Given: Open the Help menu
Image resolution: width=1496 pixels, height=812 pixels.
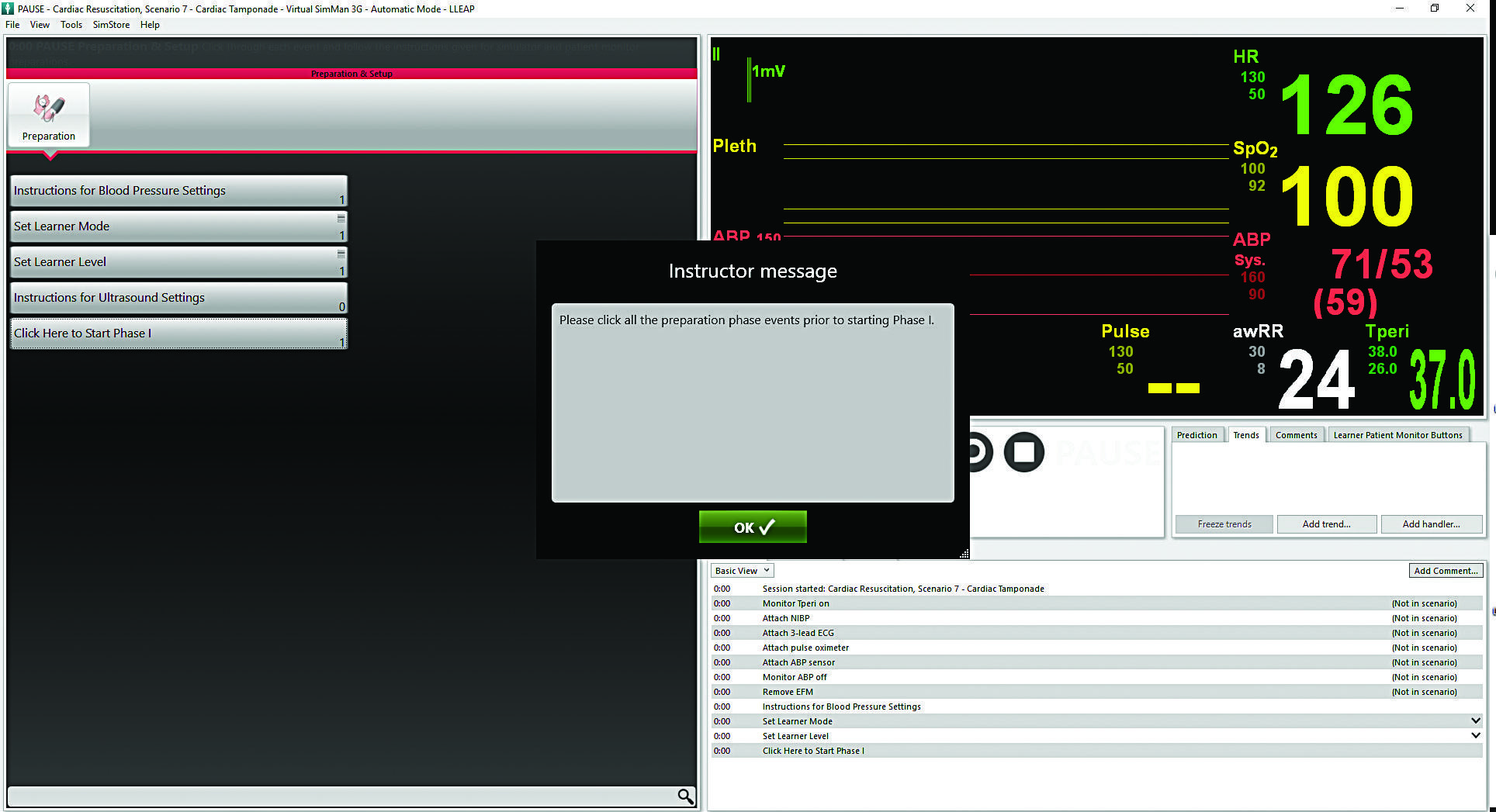Looking at the screenshot, I should 150,25.
